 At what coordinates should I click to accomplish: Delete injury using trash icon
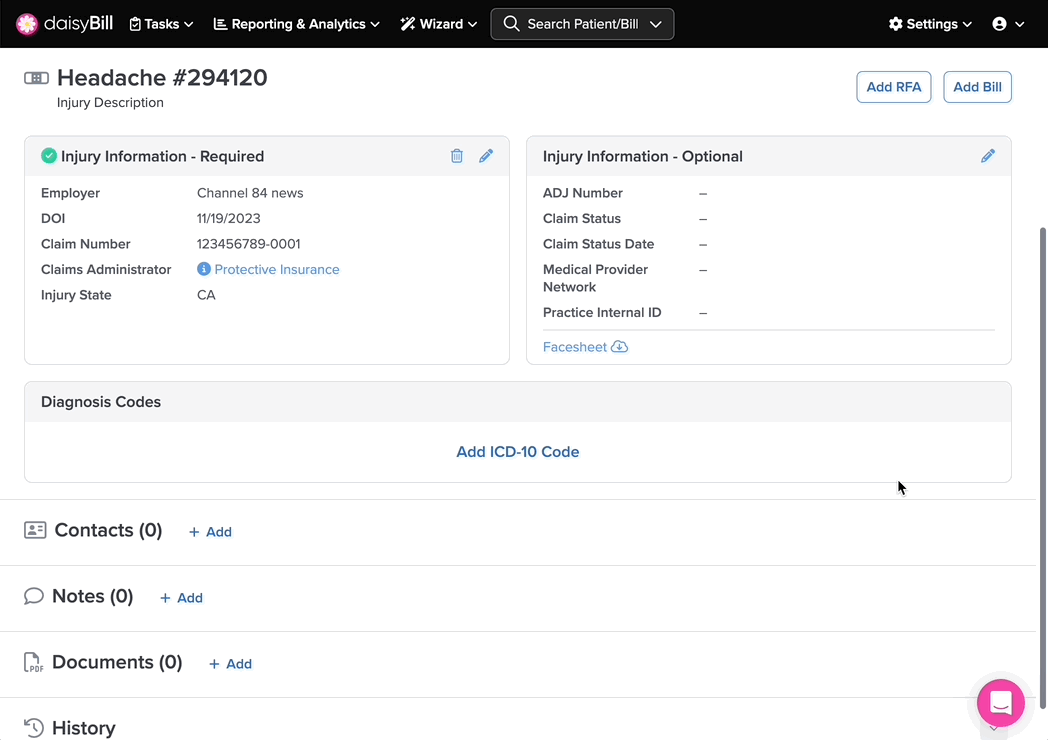(457, 156)
